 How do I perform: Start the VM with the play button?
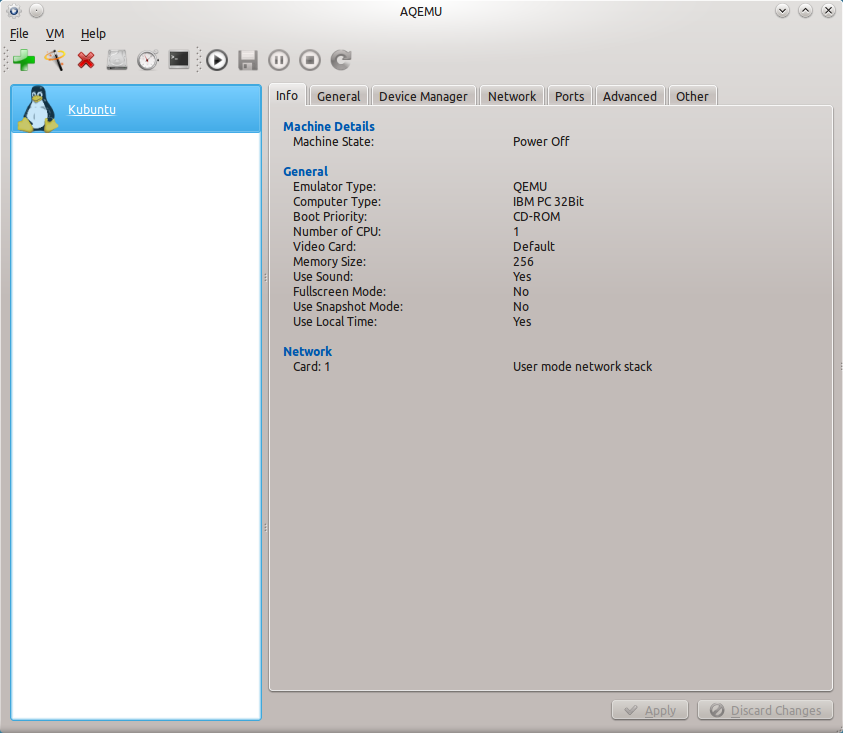[x=217, y=60]
